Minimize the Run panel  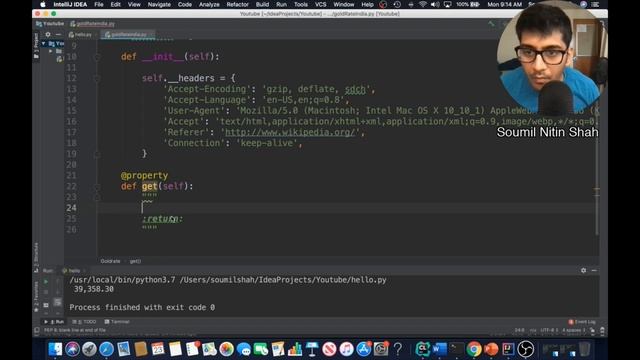tap(594, 270)
